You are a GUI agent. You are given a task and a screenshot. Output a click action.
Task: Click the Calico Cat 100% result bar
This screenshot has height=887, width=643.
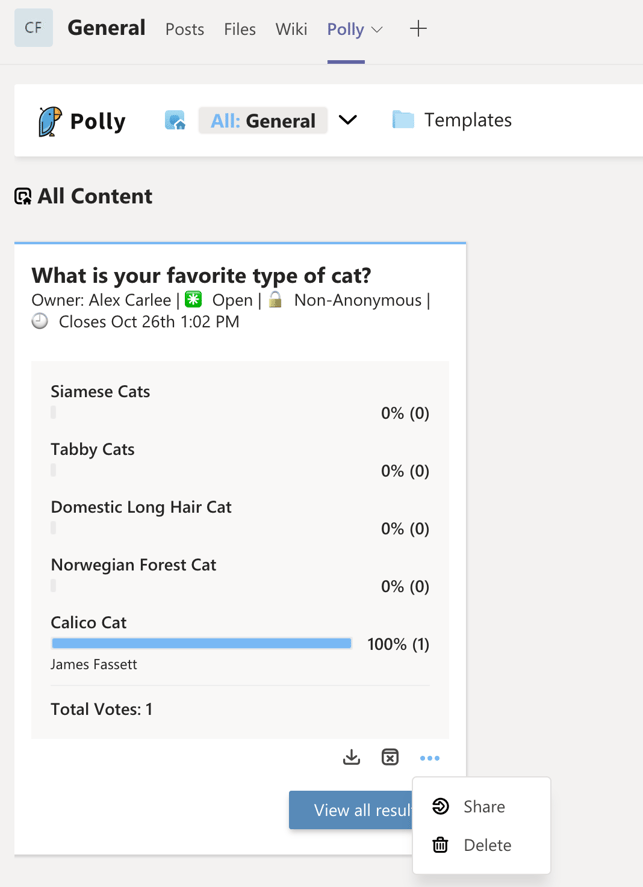201,644
